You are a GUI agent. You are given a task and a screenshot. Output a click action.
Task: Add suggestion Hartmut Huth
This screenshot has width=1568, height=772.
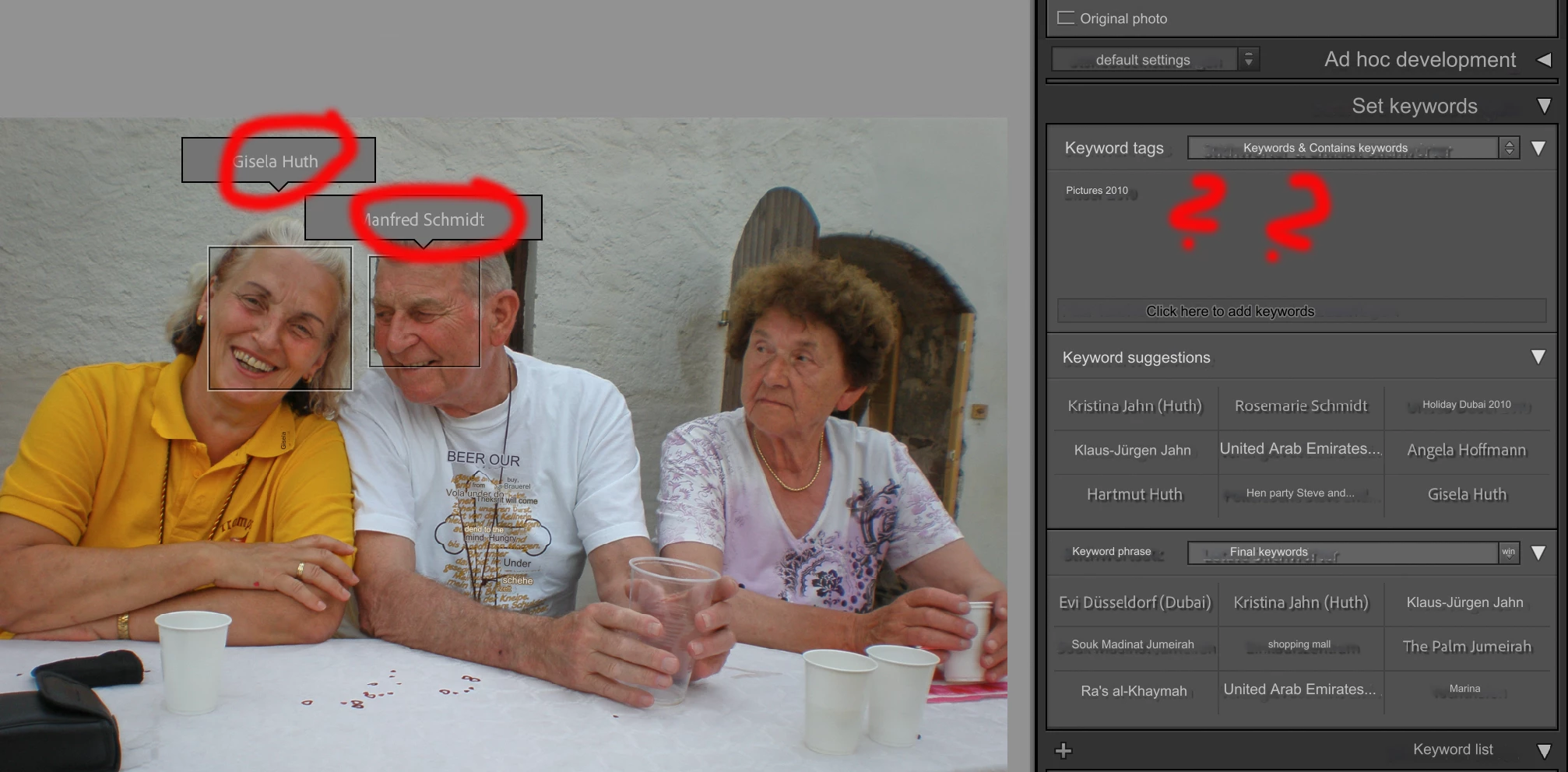point(1134,494)
